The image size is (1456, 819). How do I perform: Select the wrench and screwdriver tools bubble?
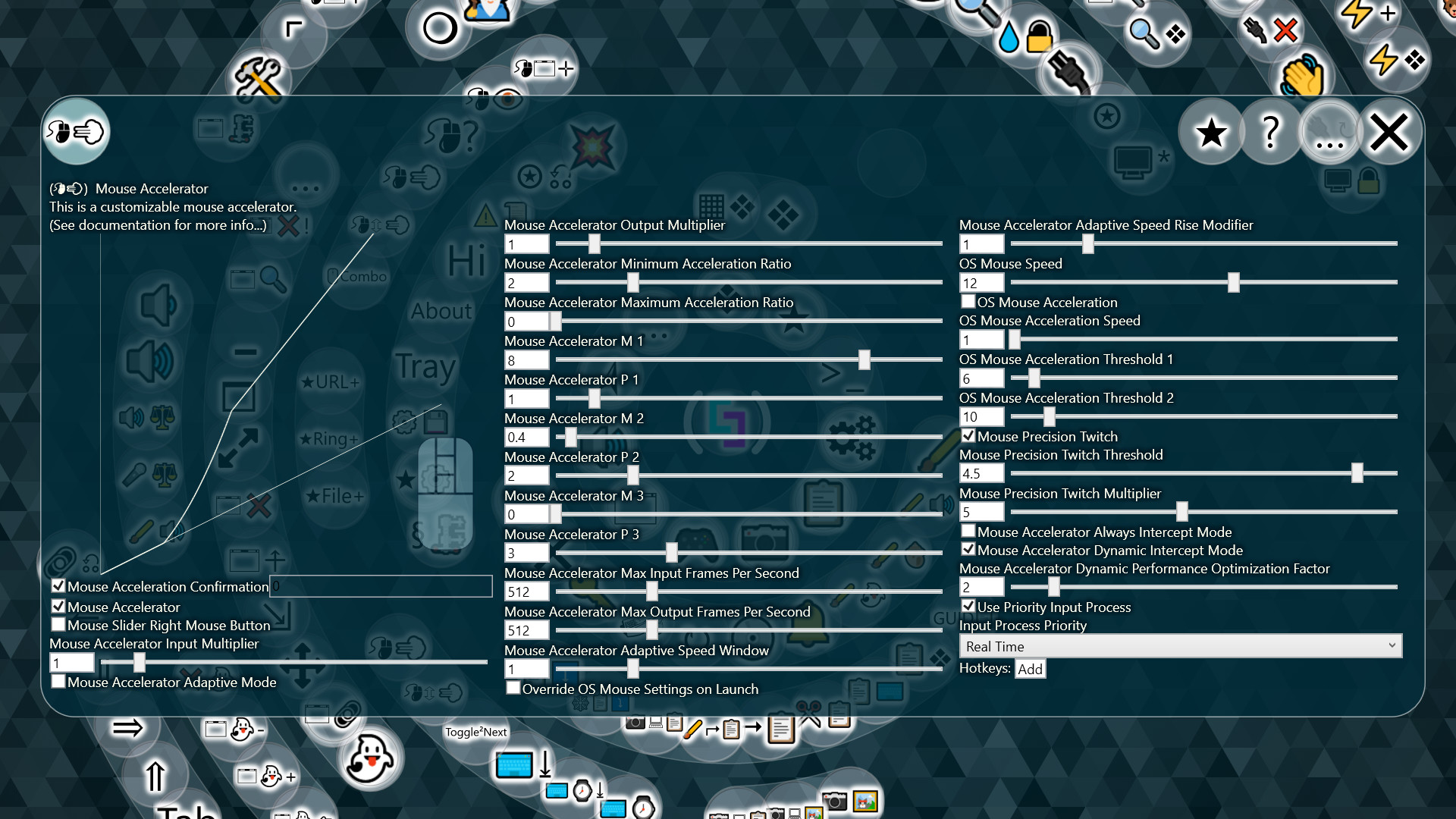tap(258, 76)
